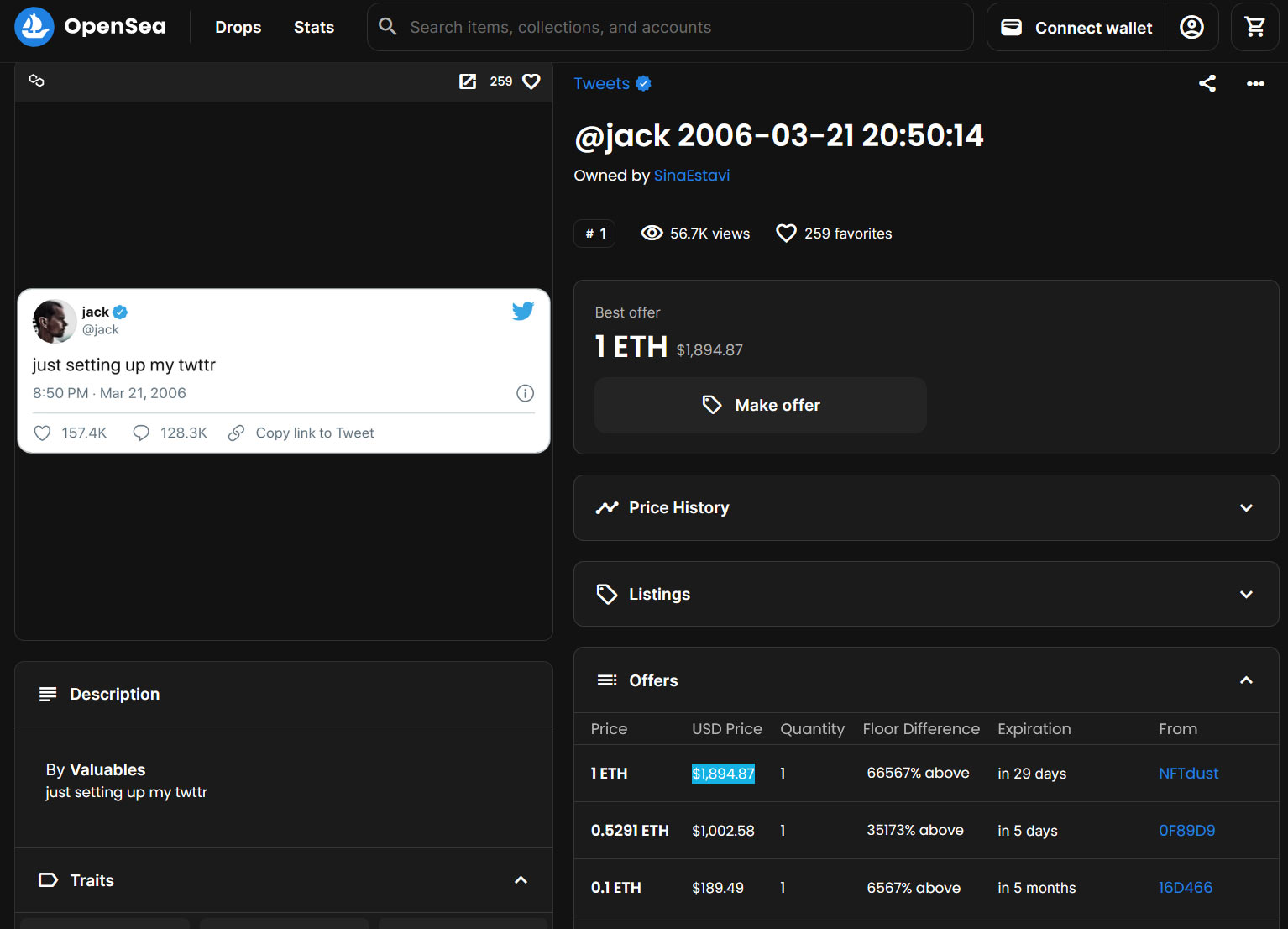Click the 259 favorites heart
Screen dimensions: 1288x929
tap(786, 233)
